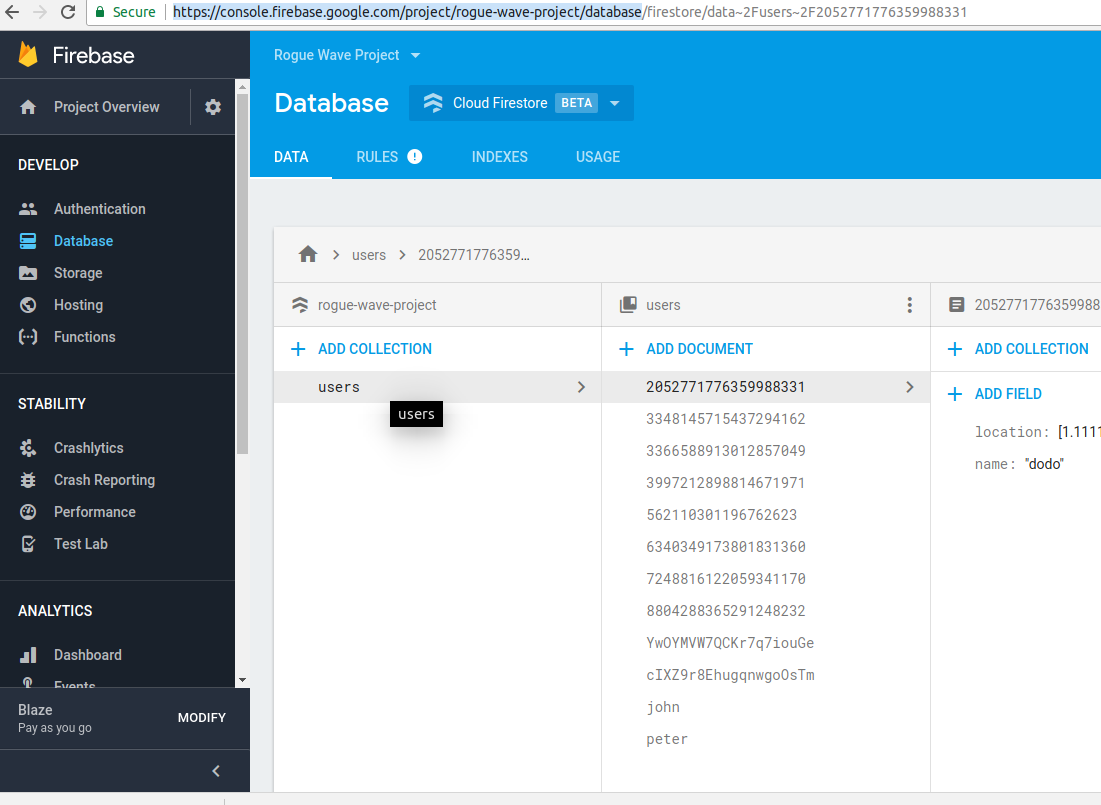Reload the page with browser refresh
1101x805 pixels.
68,12
